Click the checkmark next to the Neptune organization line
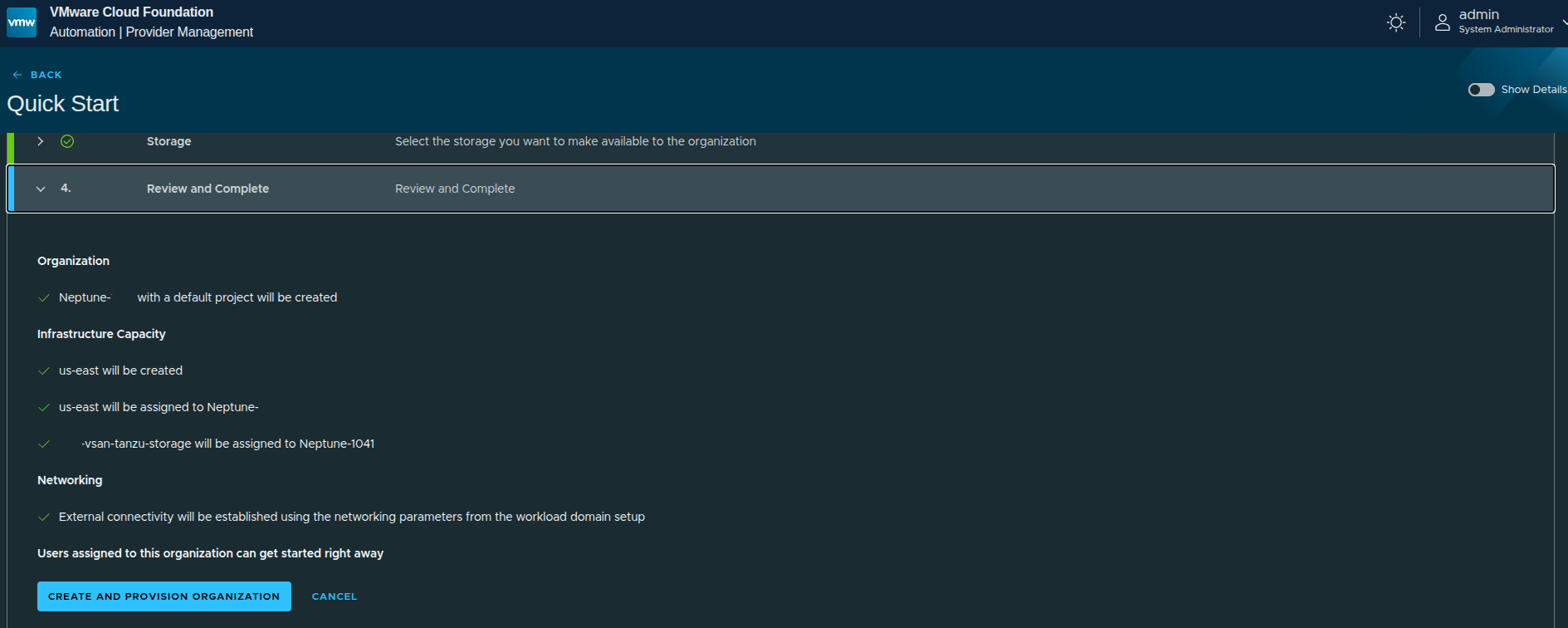 point(44,297)
